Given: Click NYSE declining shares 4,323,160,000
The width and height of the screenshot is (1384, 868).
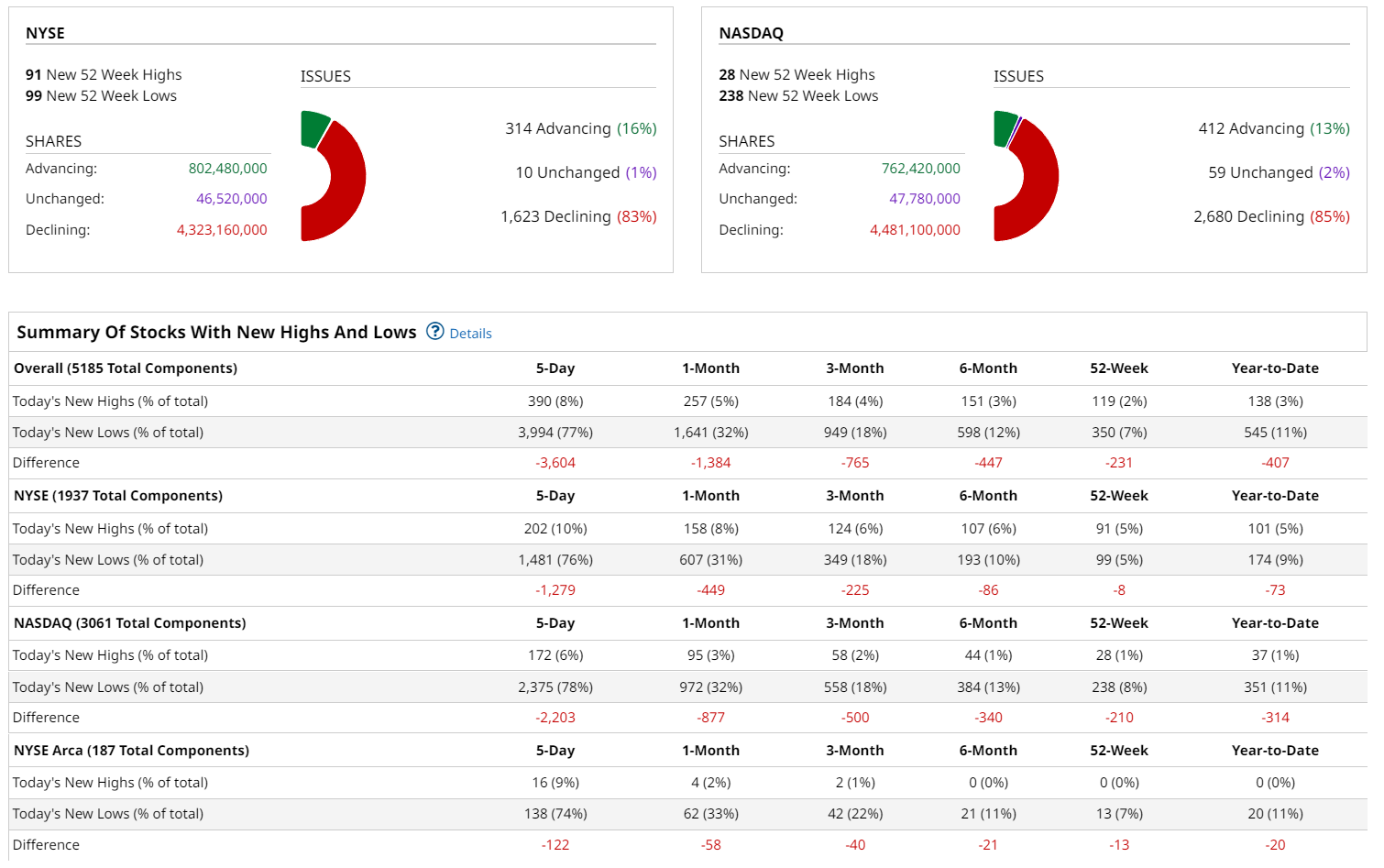Looking at the screenshot, I should (x=222, y=230).
